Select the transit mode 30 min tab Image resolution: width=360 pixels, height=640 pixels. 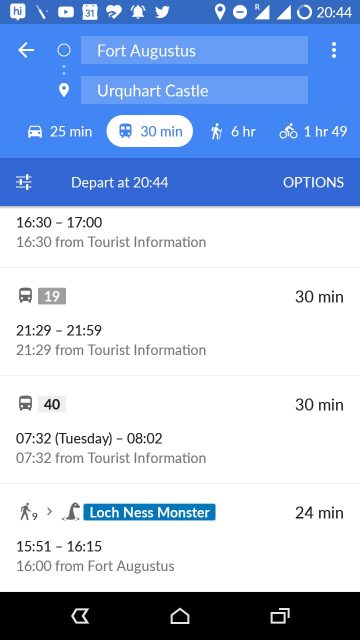[150, 131]
